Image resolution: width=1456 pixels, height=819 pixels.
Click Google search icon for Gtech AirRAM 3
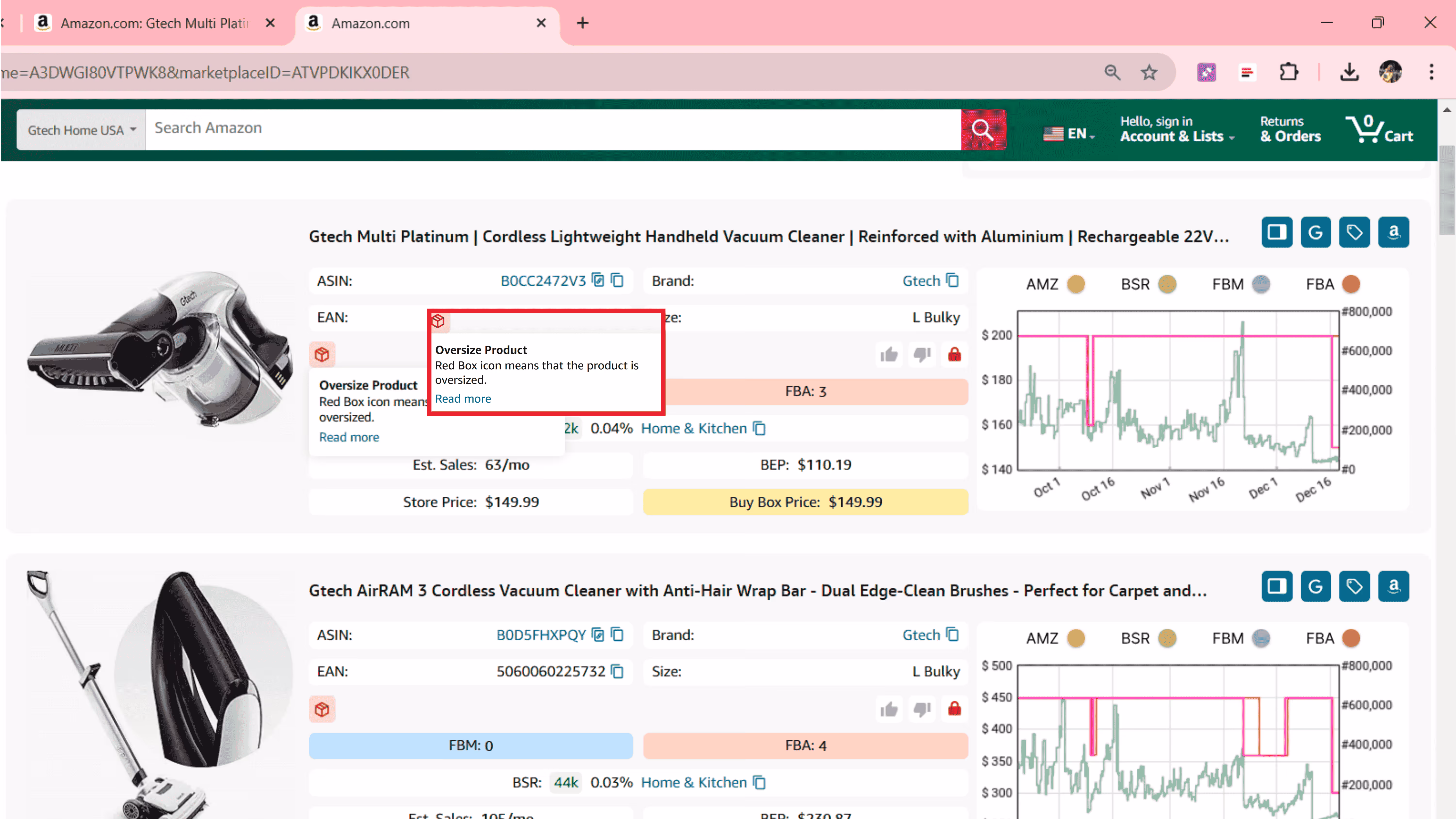[x=1316, y=586]
